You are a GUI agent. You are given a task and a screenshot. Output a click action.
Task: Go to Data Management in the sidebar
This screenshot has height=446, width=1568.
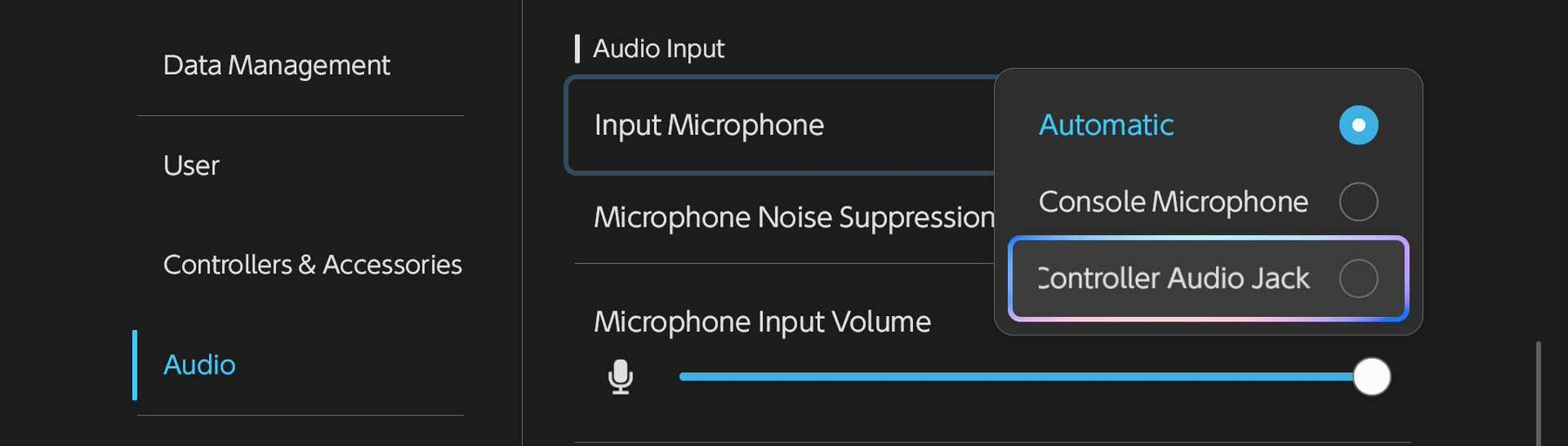click(x=276, y=65)
